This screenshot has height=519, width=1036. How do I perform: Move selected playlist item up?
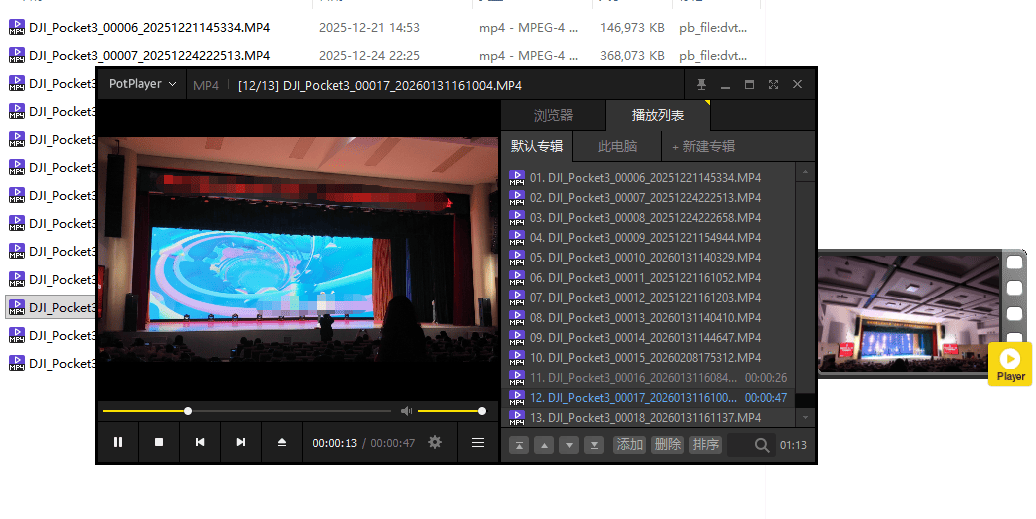pos(544,446)
